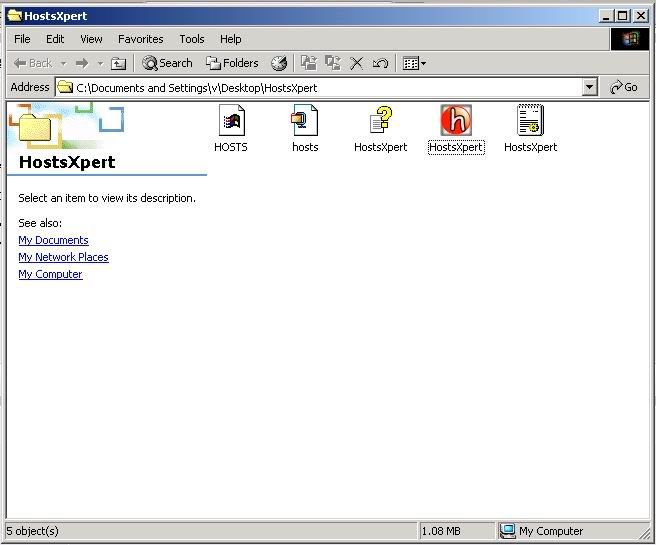Open the My Documents link
This screenshot has width=656, height=545.
pyautogui.click(x=54, y=240)
